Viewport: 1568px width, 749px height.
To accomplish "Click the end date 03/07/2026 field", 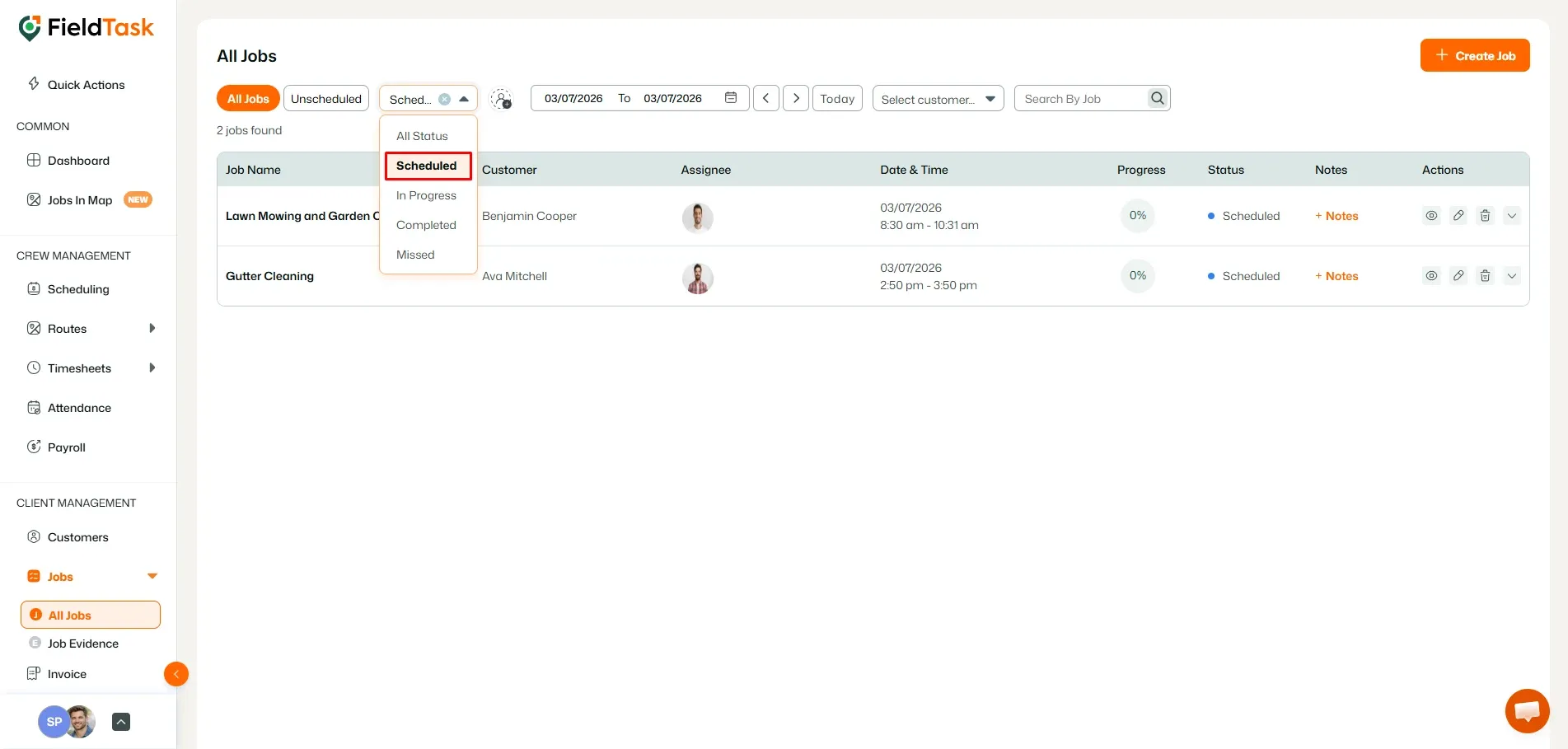I will 672,98.
